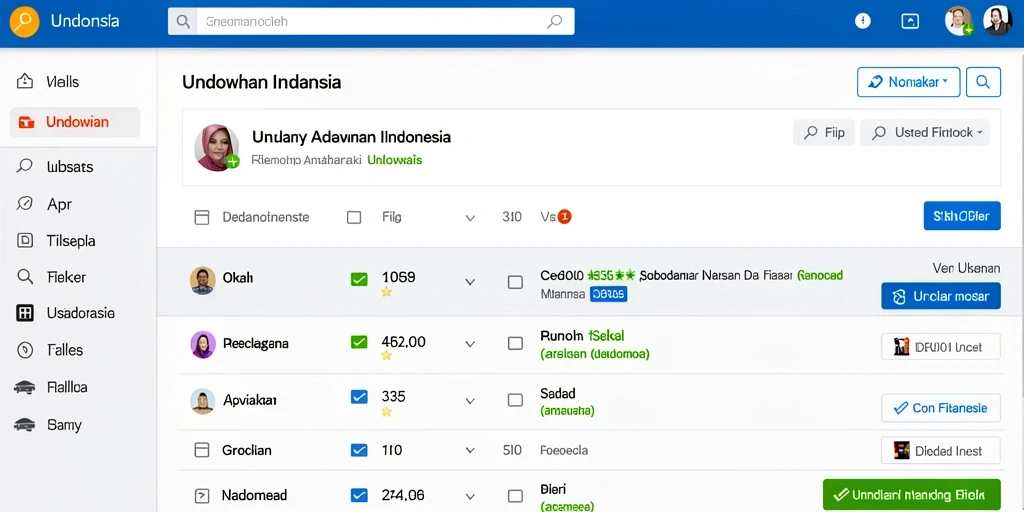This screenshot has height=512, width=1024.
Task: Check the empty box before Runoln tSekal
Action: [x=515, y=343]
